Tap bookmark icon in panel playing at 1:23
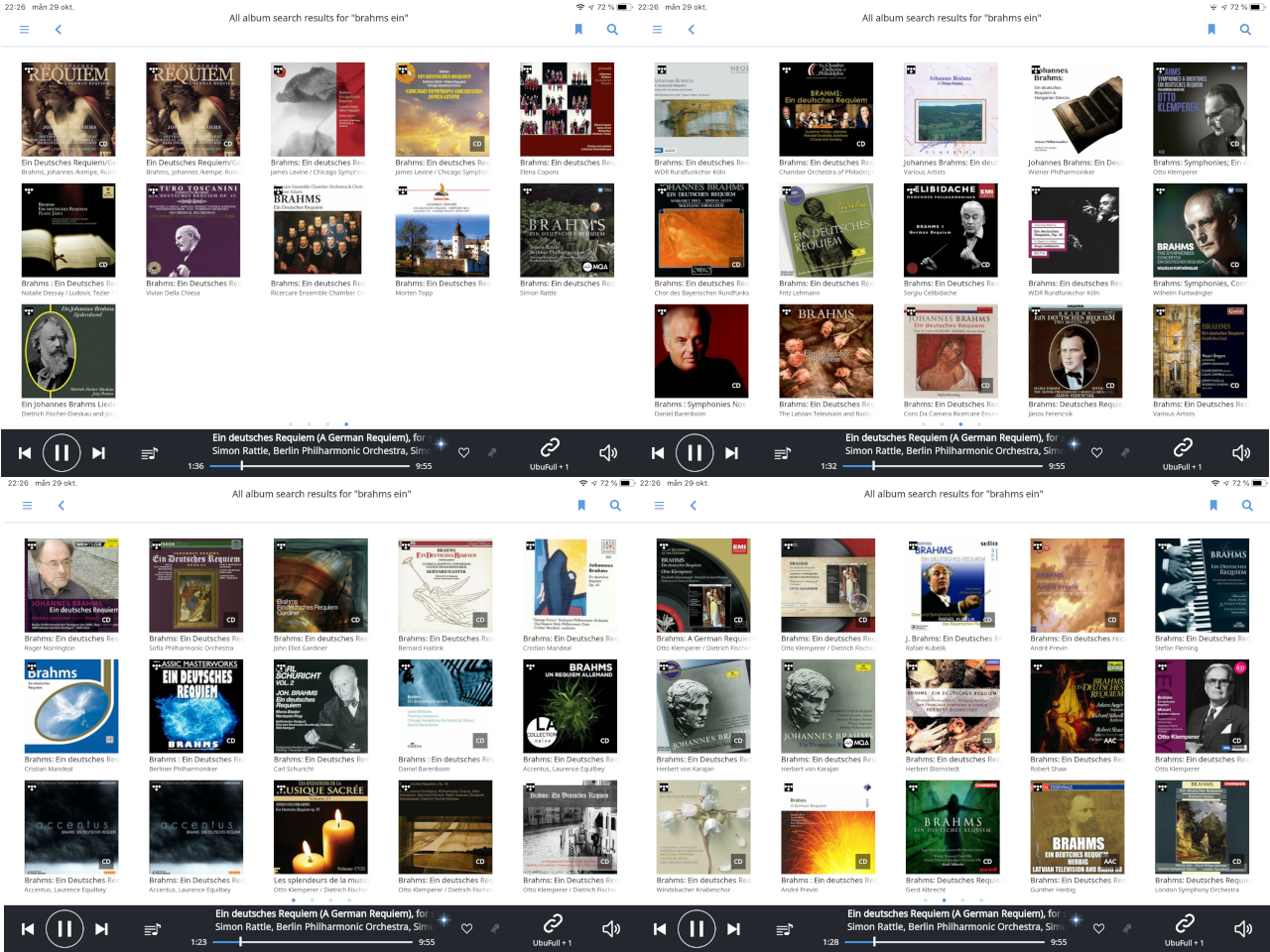This screenshot has width=1270, height=952. 581,506
